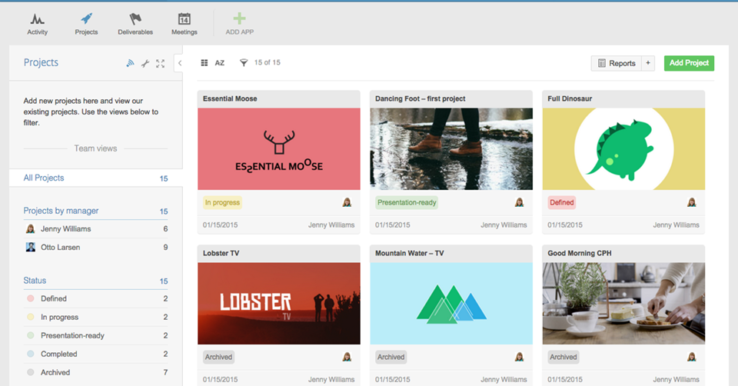Click the yellow In progress color dot
The width and height of the screenshot is (738, 386).
click(x=31, y=317)
